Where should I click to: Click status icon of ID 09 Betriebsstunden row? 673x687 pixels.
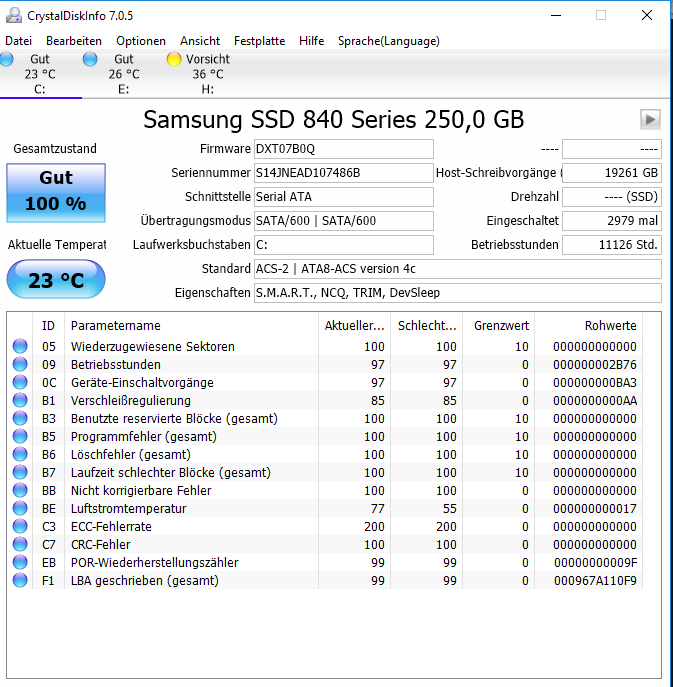[x=20, y=364]
